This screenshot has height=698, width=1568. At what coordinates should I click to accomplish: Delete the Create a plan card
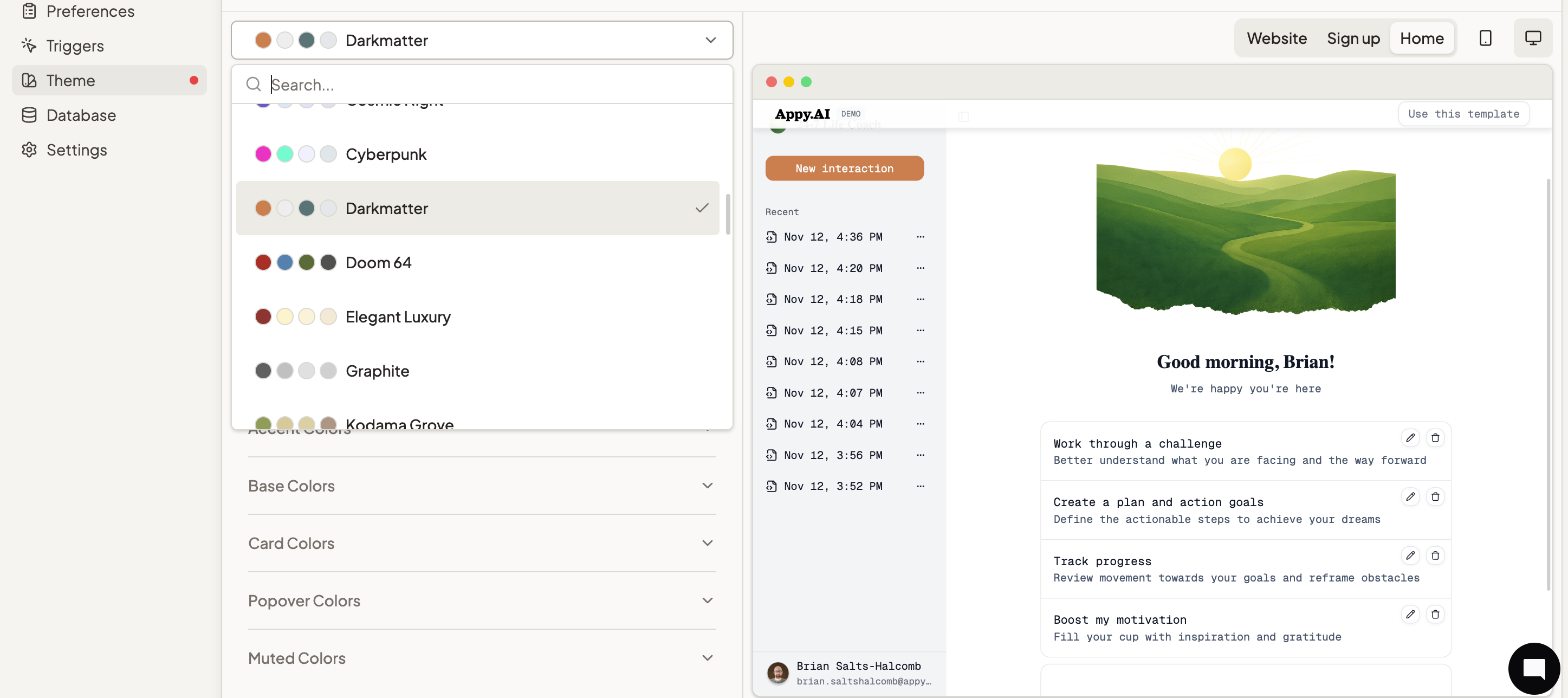1435,496
